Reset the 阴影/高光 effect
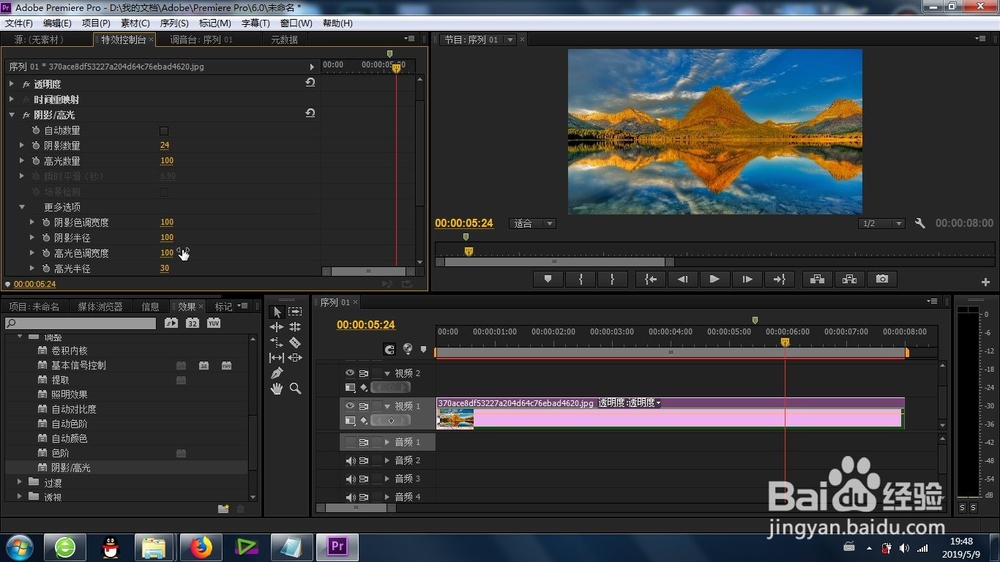Screen dimensions: 1000x562 click(310, 114)
